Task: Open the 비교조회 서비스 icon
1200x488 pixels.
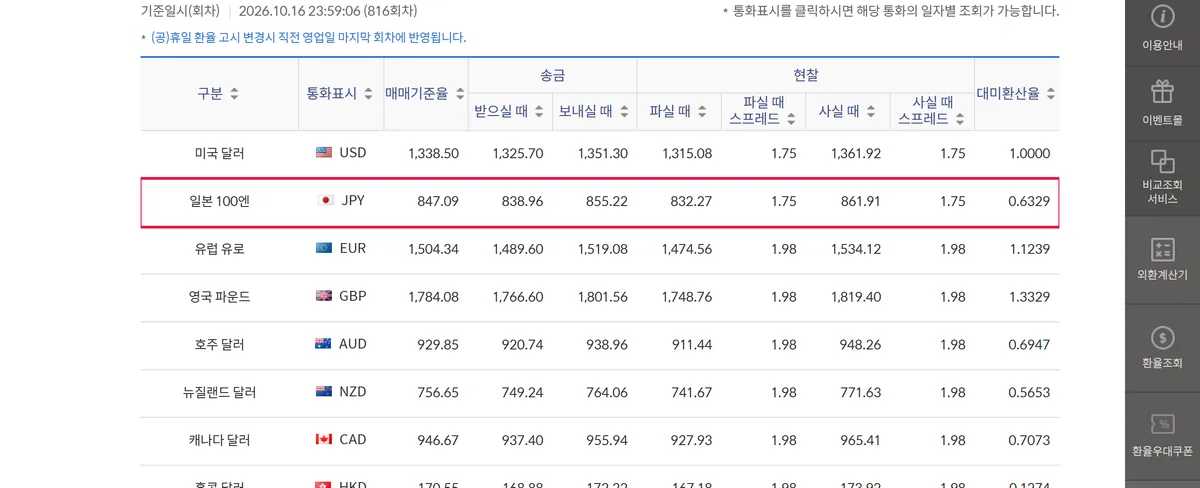Action: [x=1162, y=161]
